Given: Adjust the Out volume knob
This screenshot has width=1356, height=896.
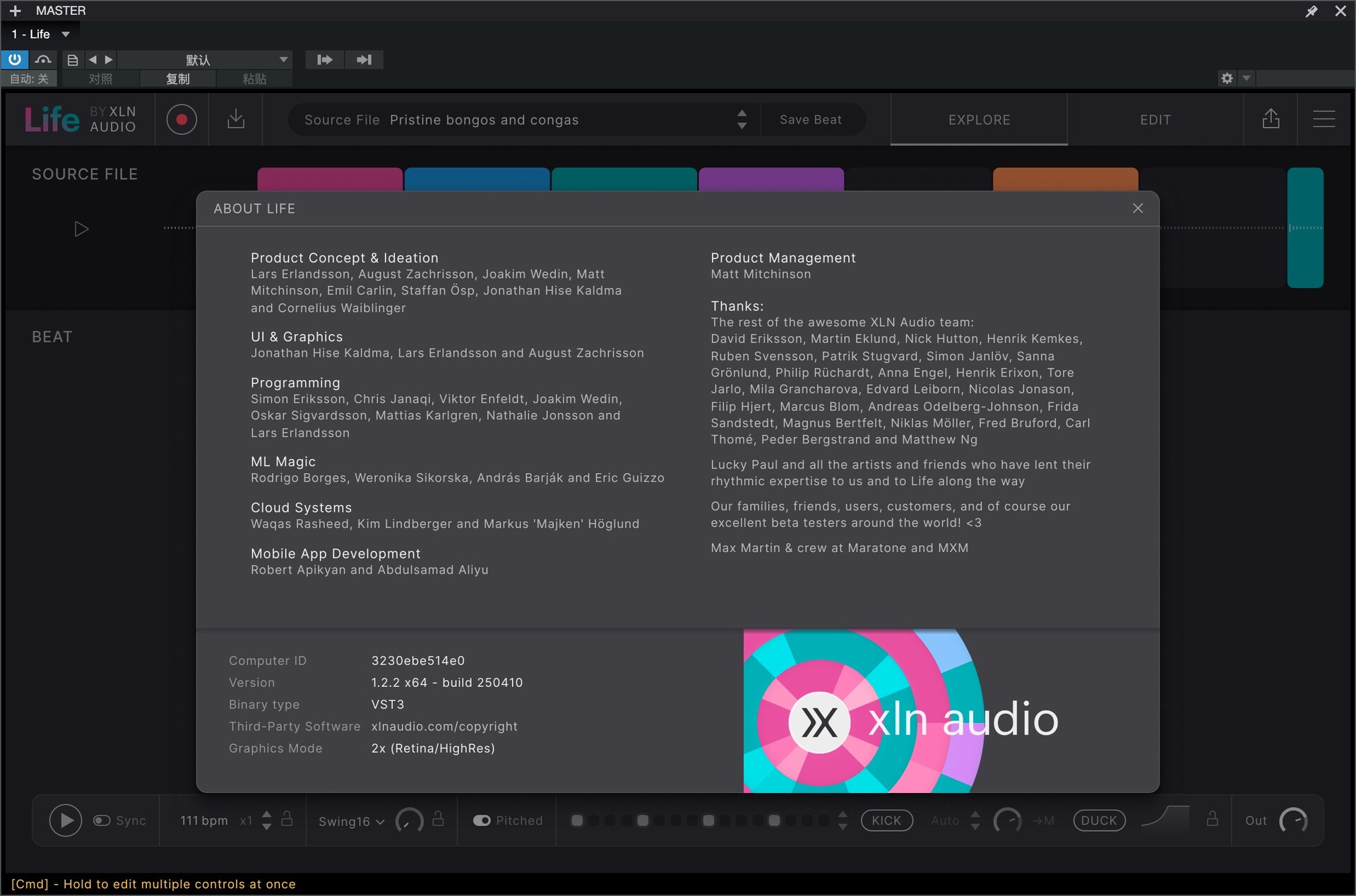Looking at the screenshot, I should point(1293,820).
